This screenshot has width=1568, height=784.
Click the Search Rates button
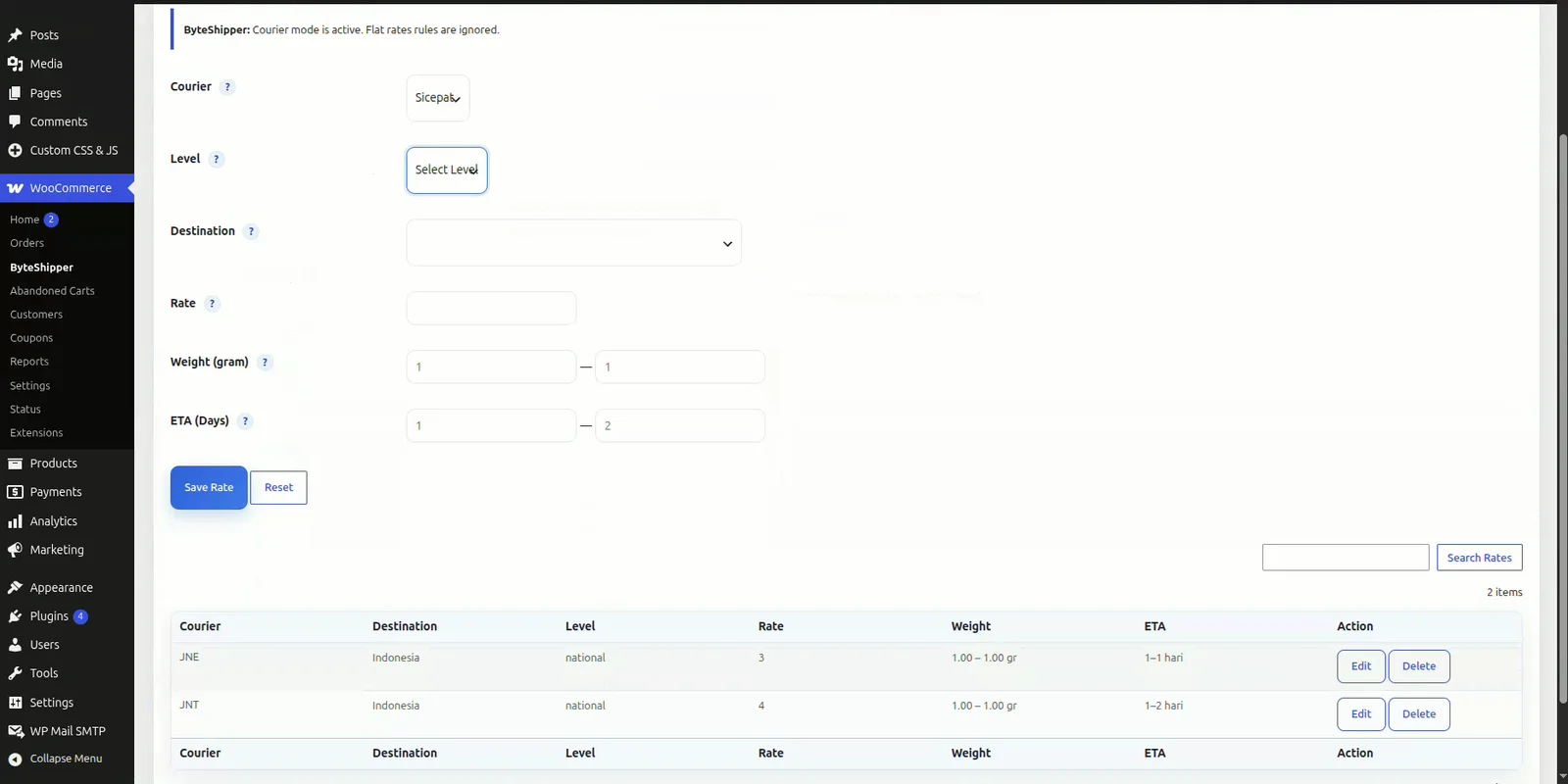coord(1479,558)
